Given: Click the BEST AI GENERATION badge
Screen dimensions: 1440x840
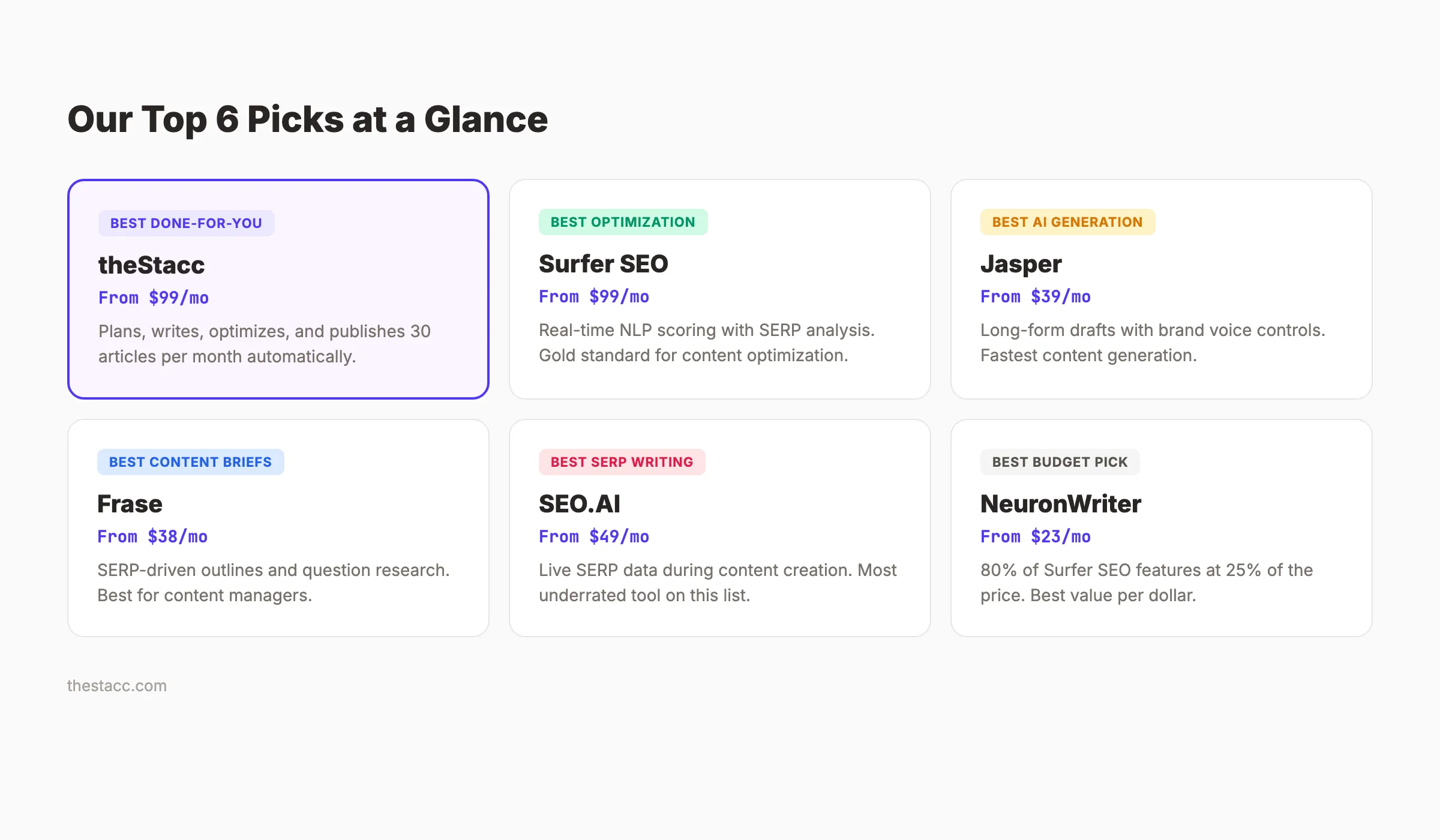Looking at the screenshot, I should (x=1067, y=222).
